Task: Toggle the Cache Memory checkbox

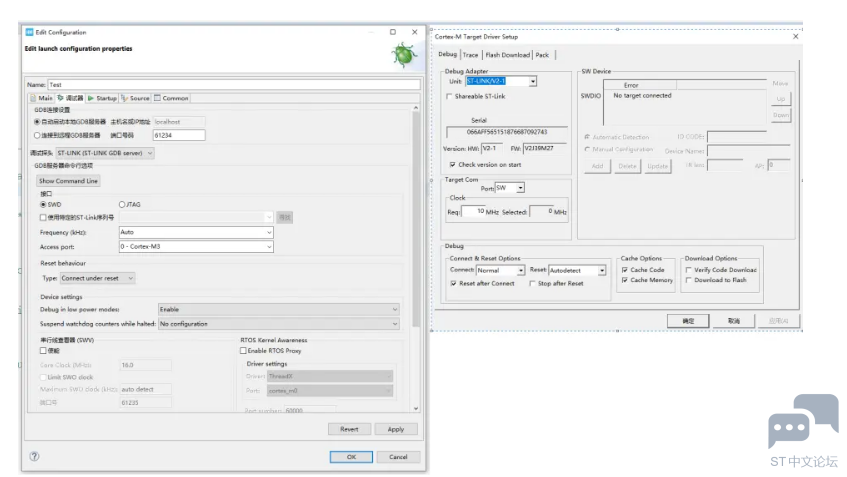Action: 625,280
